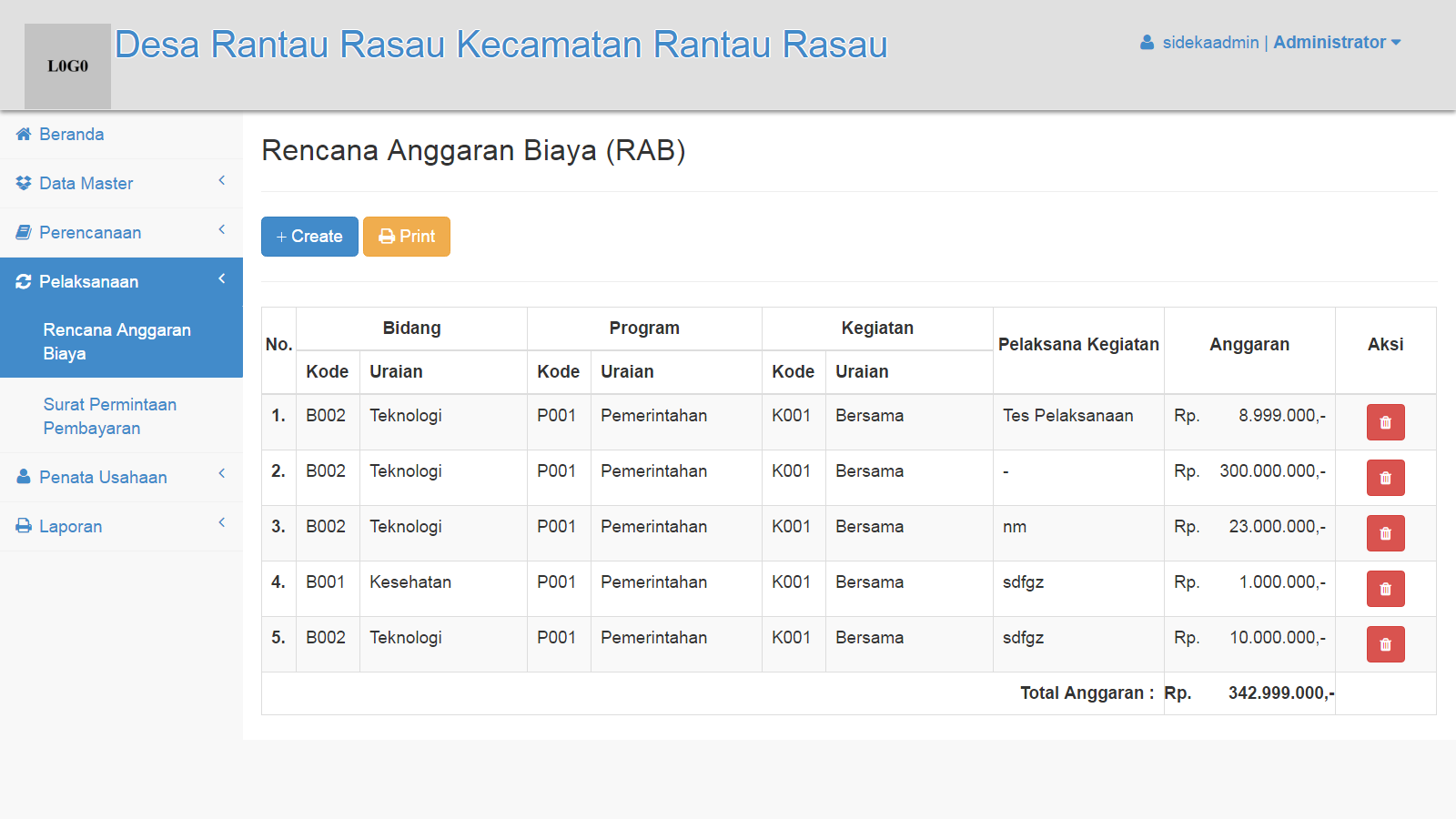Delete the Kesehatan row using trash icon
This screenshot has height=819, width=1456.
coord(1385,589)
